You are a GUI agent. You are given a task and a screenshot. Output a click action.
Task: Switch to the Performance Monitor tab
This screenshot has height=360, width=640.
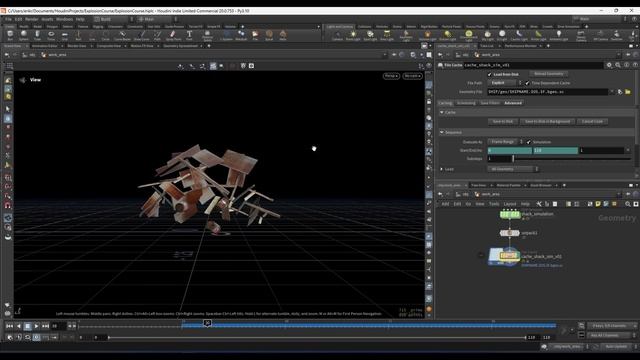pos(520,46)
